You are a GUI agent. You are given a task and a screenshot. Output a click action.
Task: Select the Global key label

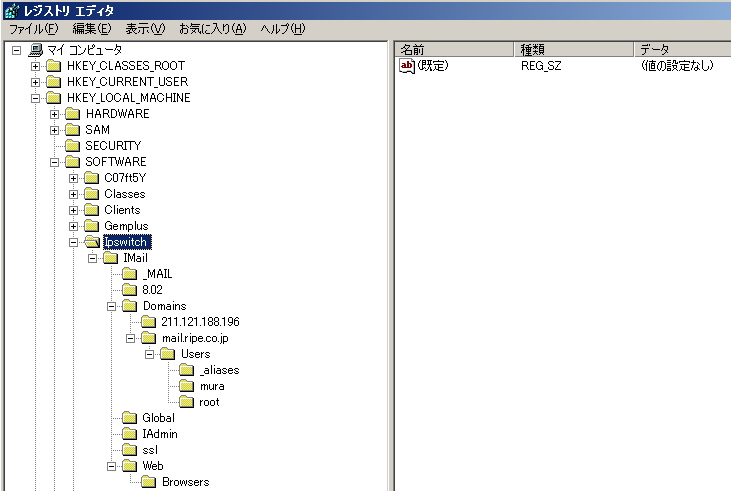tap(159, 418)
